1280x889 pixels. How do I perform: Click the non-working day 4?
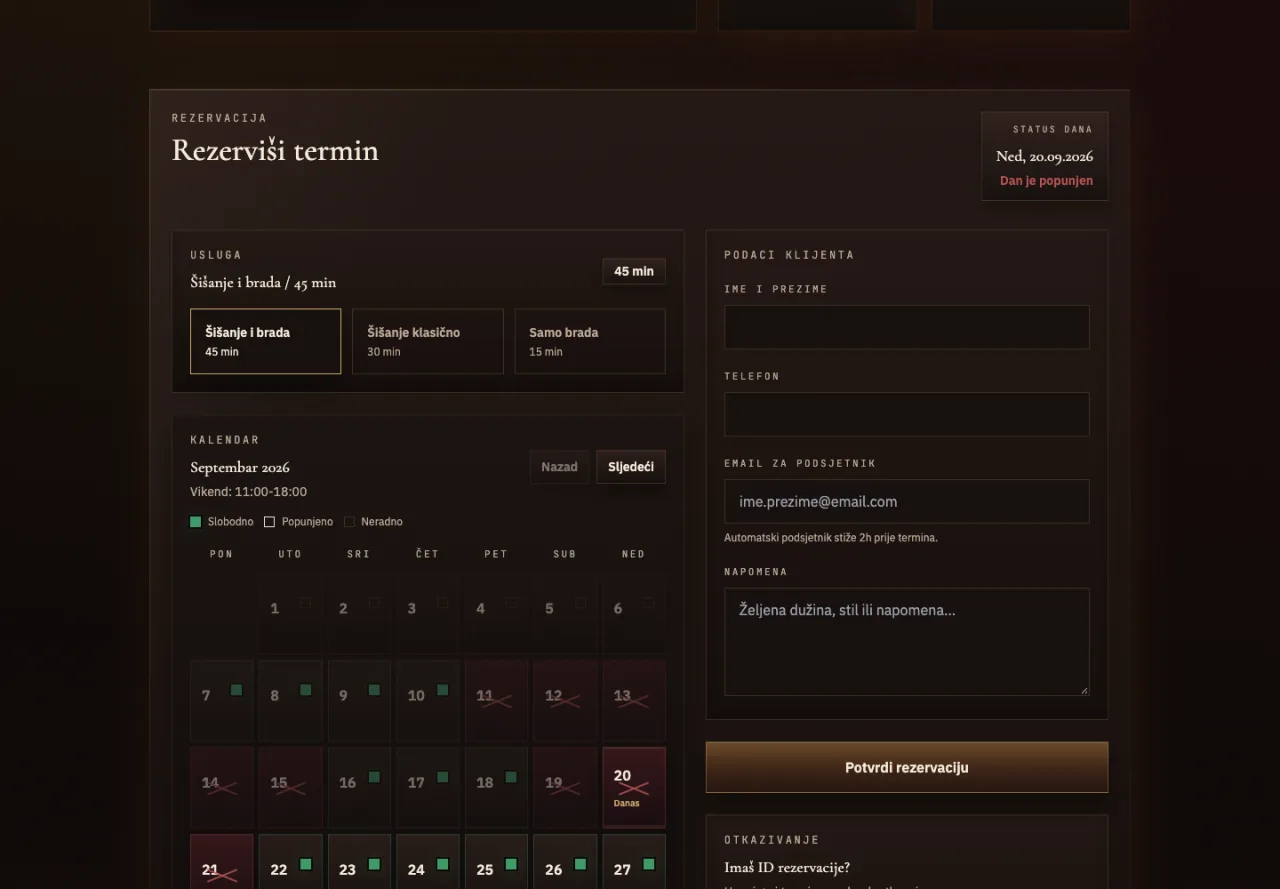(x=497, y=613)
